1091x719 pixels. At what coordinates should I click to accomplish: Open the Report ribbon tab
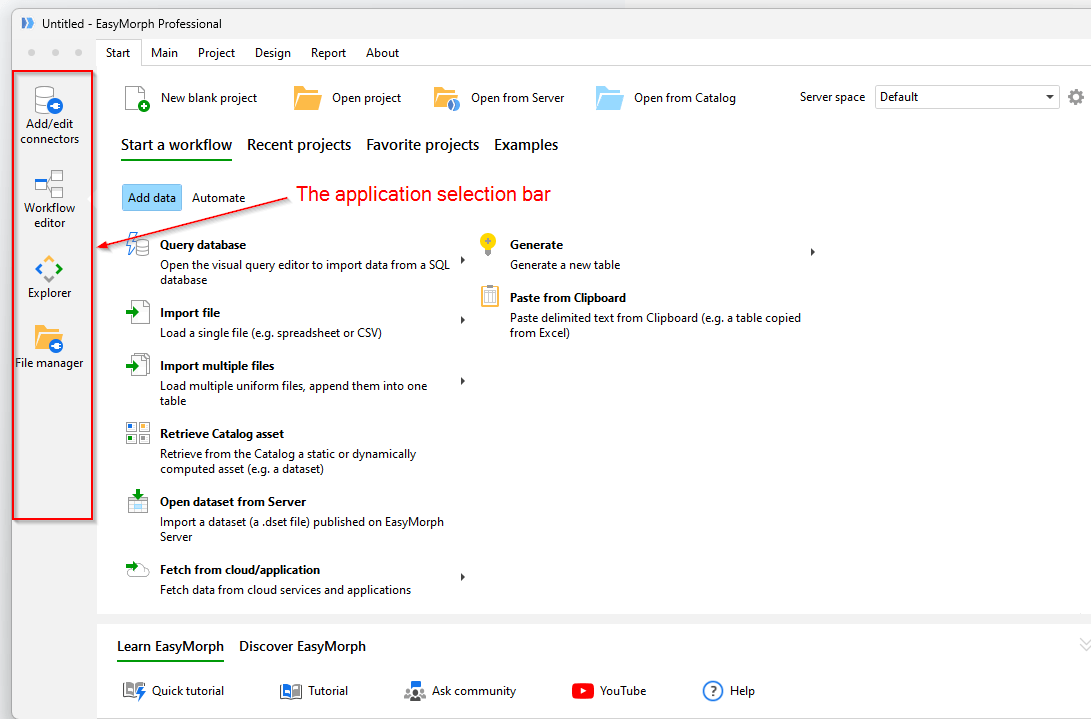point(328,53)
